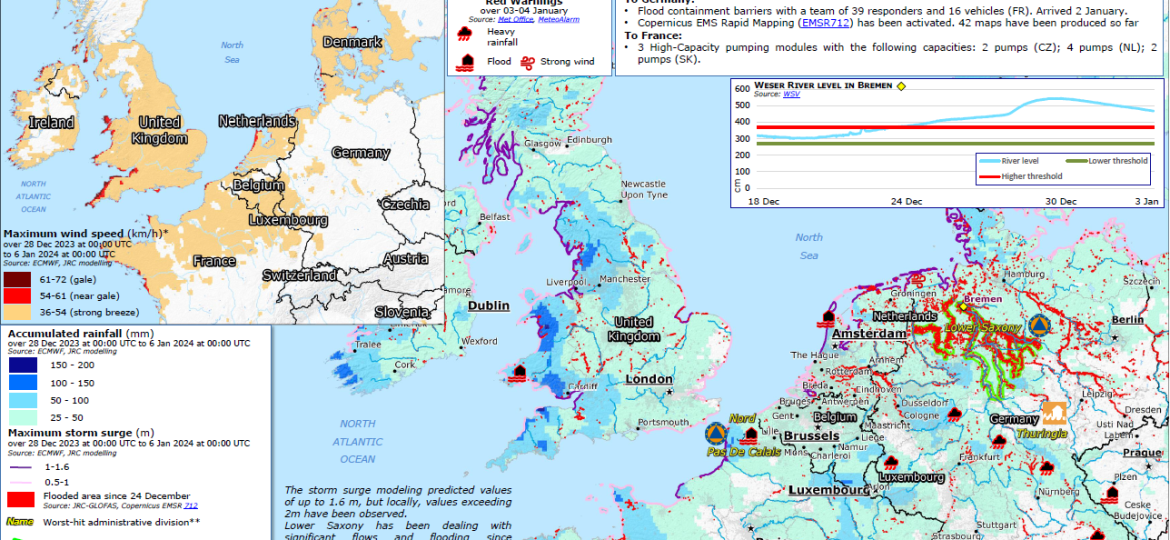Click the red Flooded area legend swatch
The width and height of the screenshot is (1170, 540).
[22, 497]
